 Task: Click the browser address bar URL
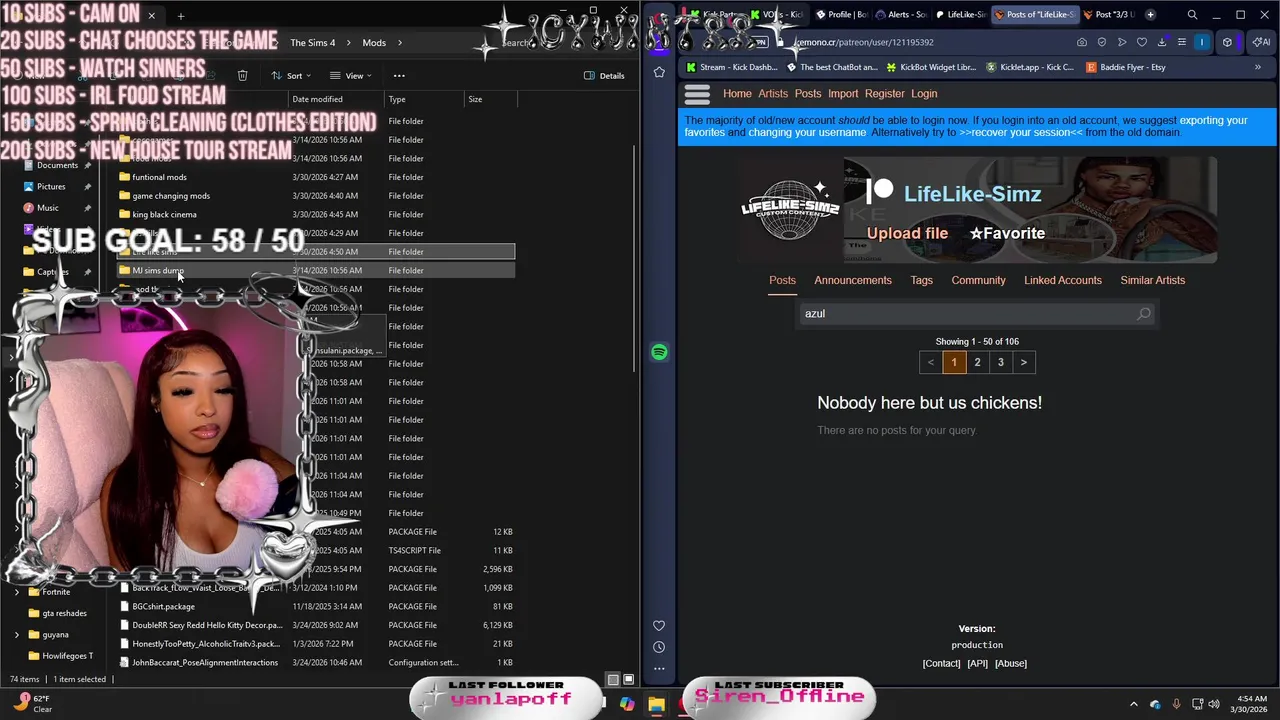[x=864, y=43]
